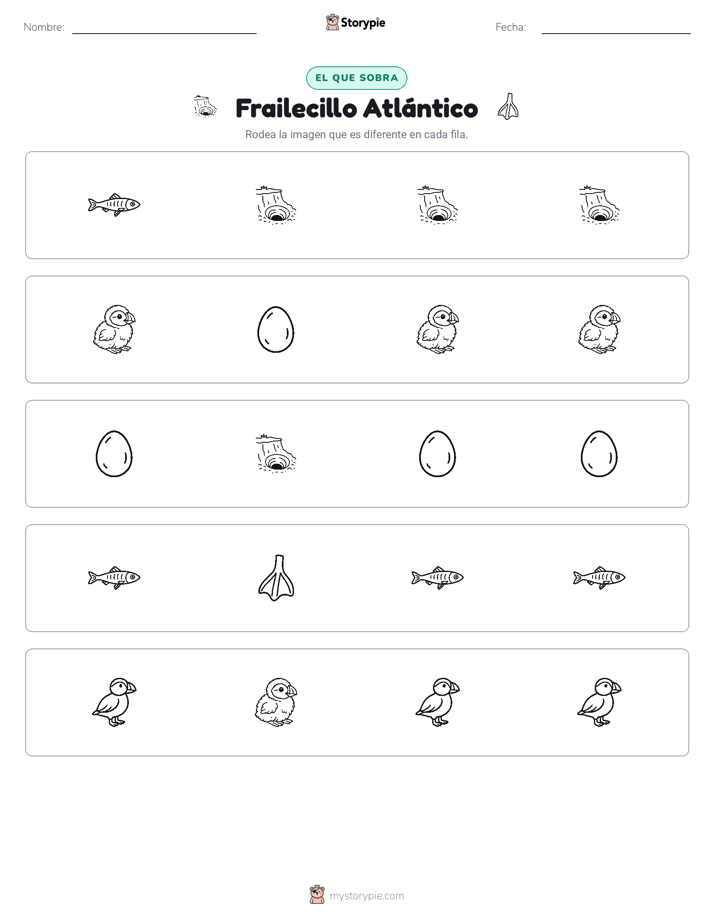The image size is (714, 924).
Task: Open the mystorypie.com link
Action: (366, 896)
